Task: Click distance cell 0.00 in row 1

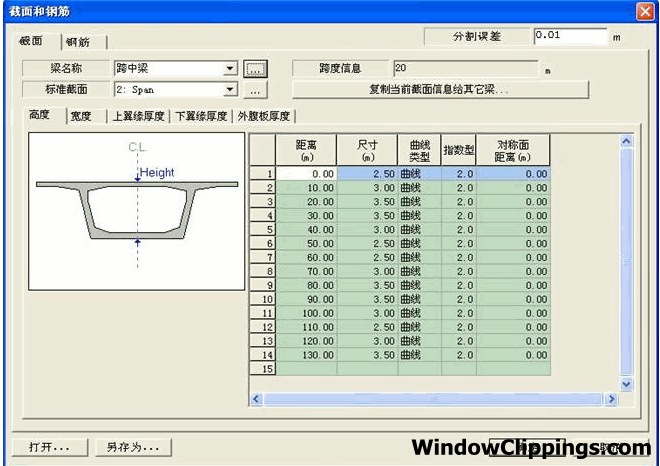Action: (306, 173)
